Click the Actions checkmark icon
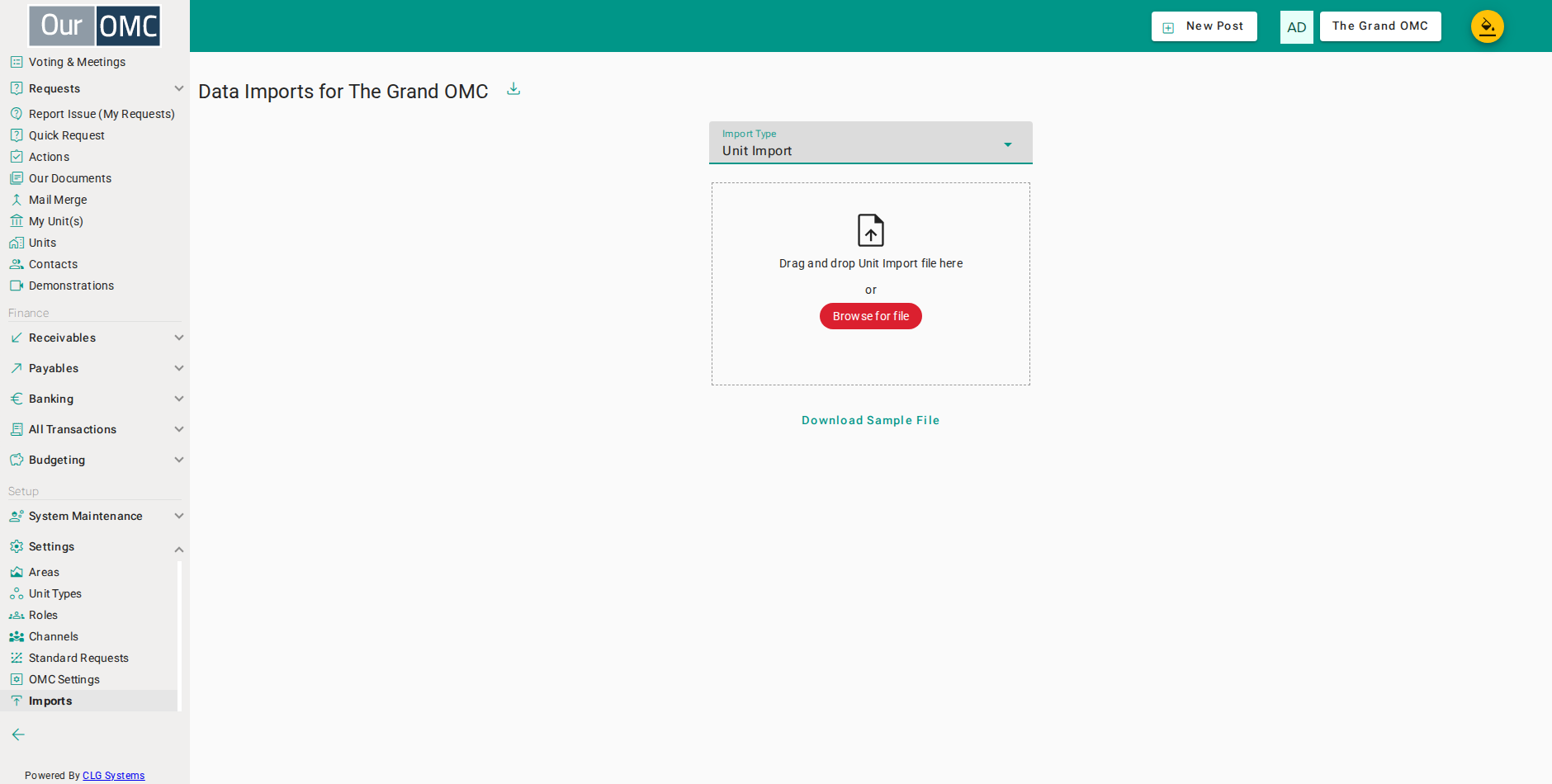1552x784 pixels. coord(17,157)
